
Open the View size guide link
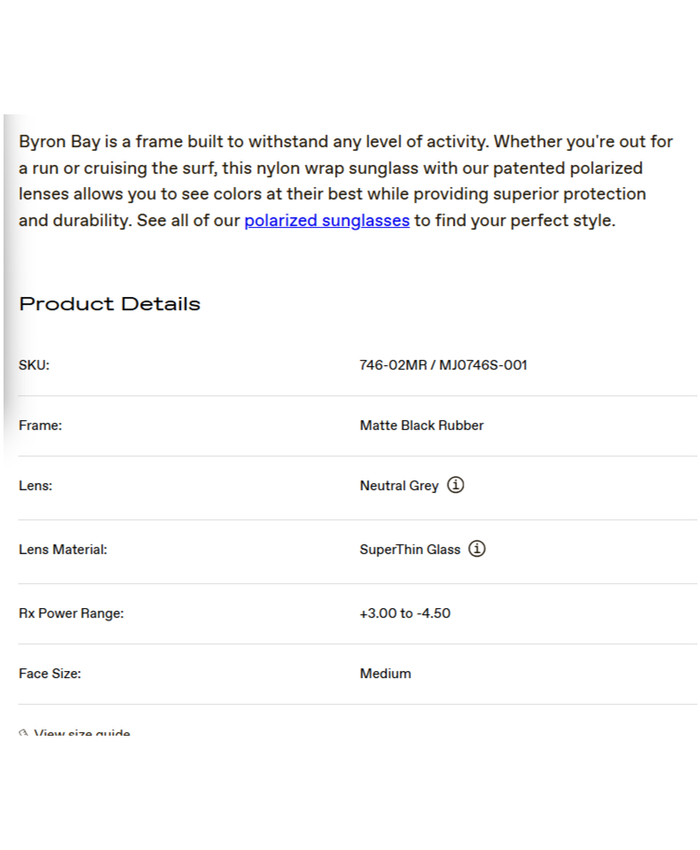(x=82, y=734)
